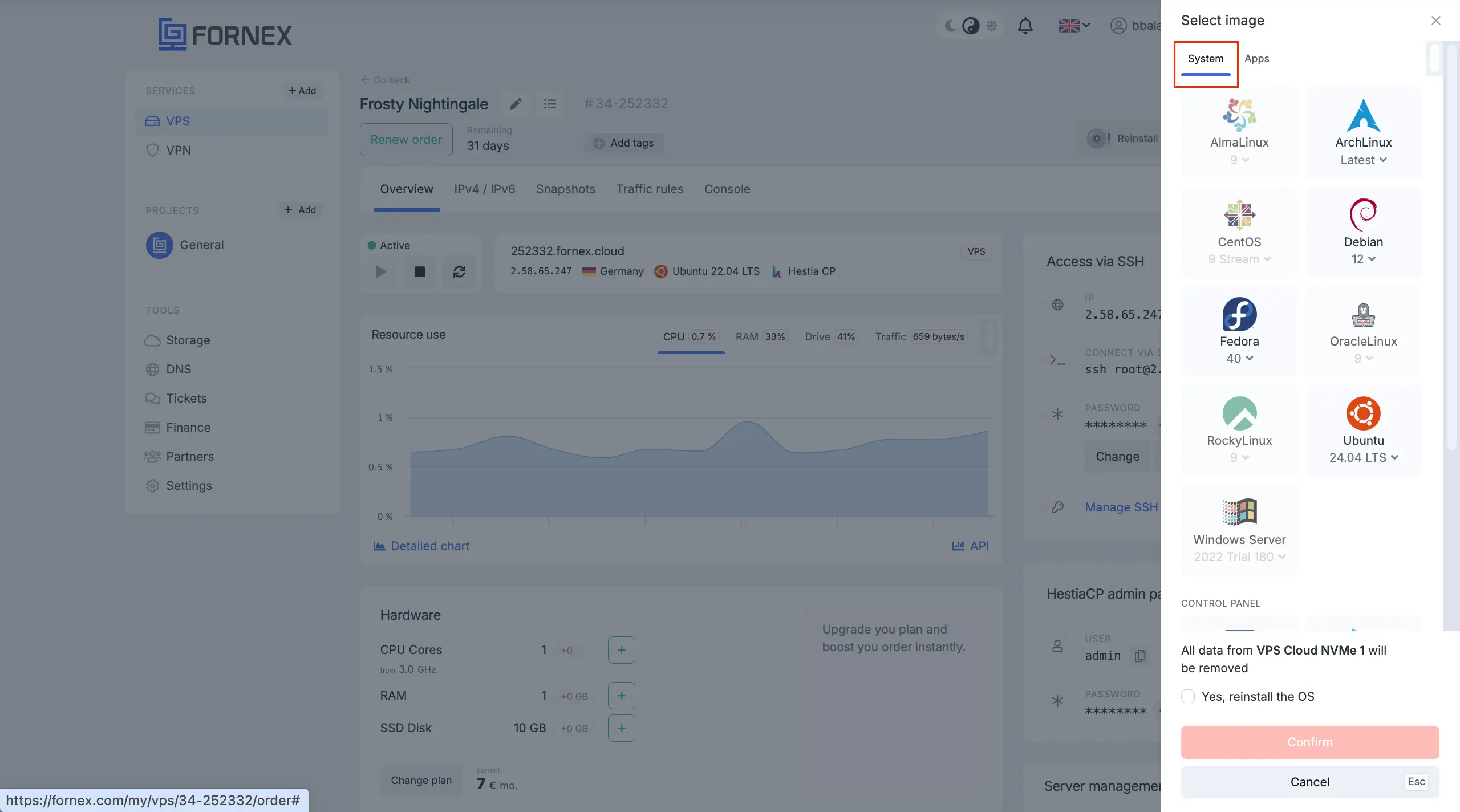
Task: Edit server name with pencil icon
Action: click(516, 104)
